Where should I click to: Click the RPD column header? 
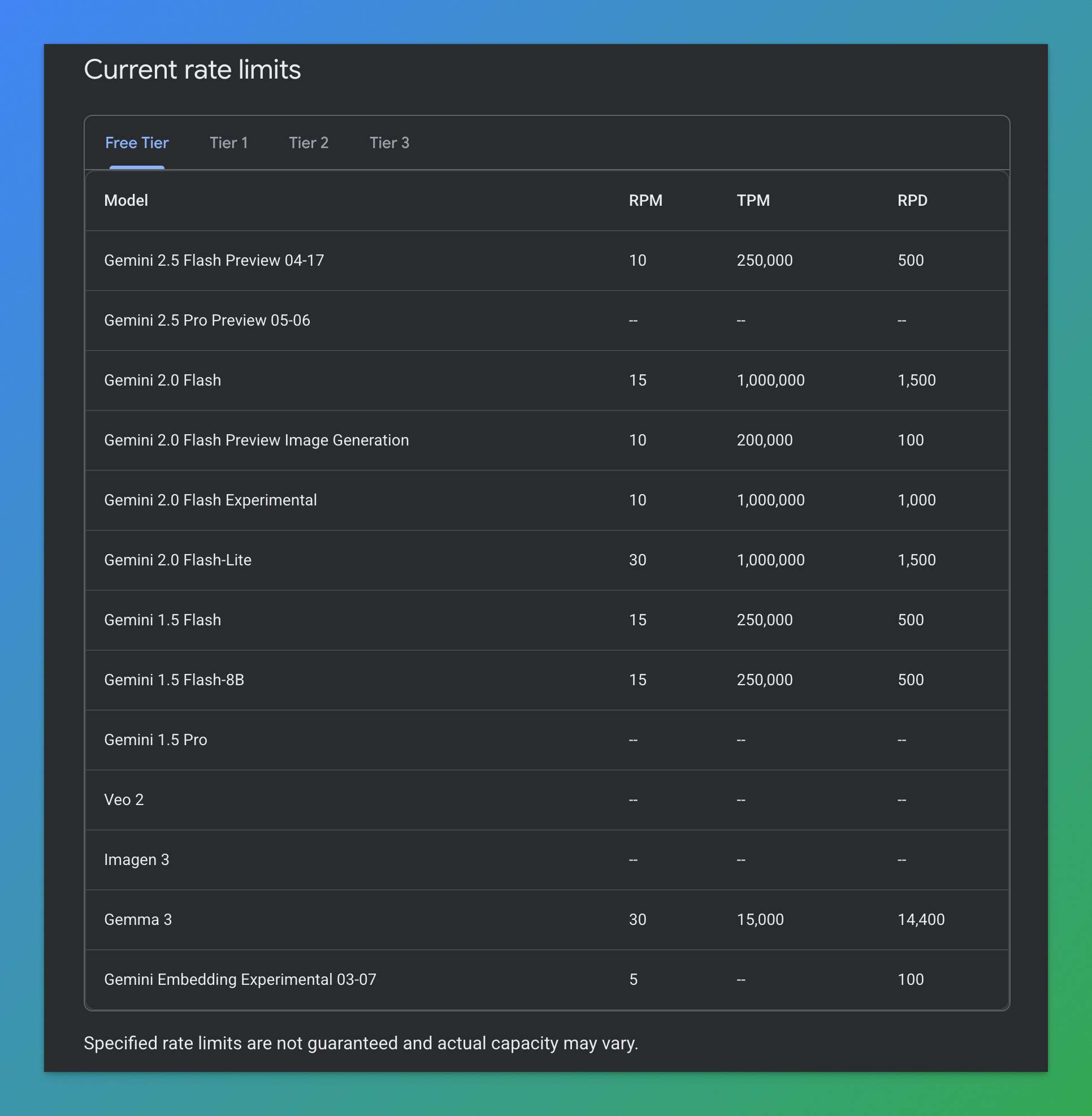coord(911,200)
